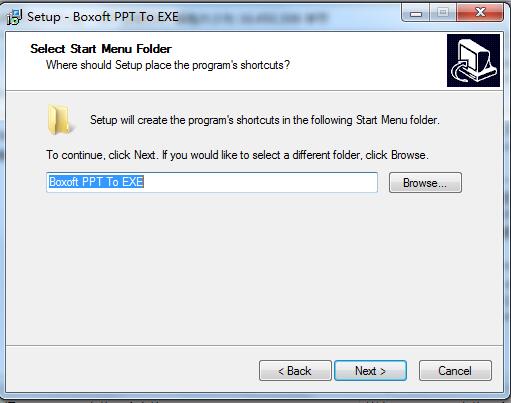Click empty space inside the folder name field

tap(260, 182)
